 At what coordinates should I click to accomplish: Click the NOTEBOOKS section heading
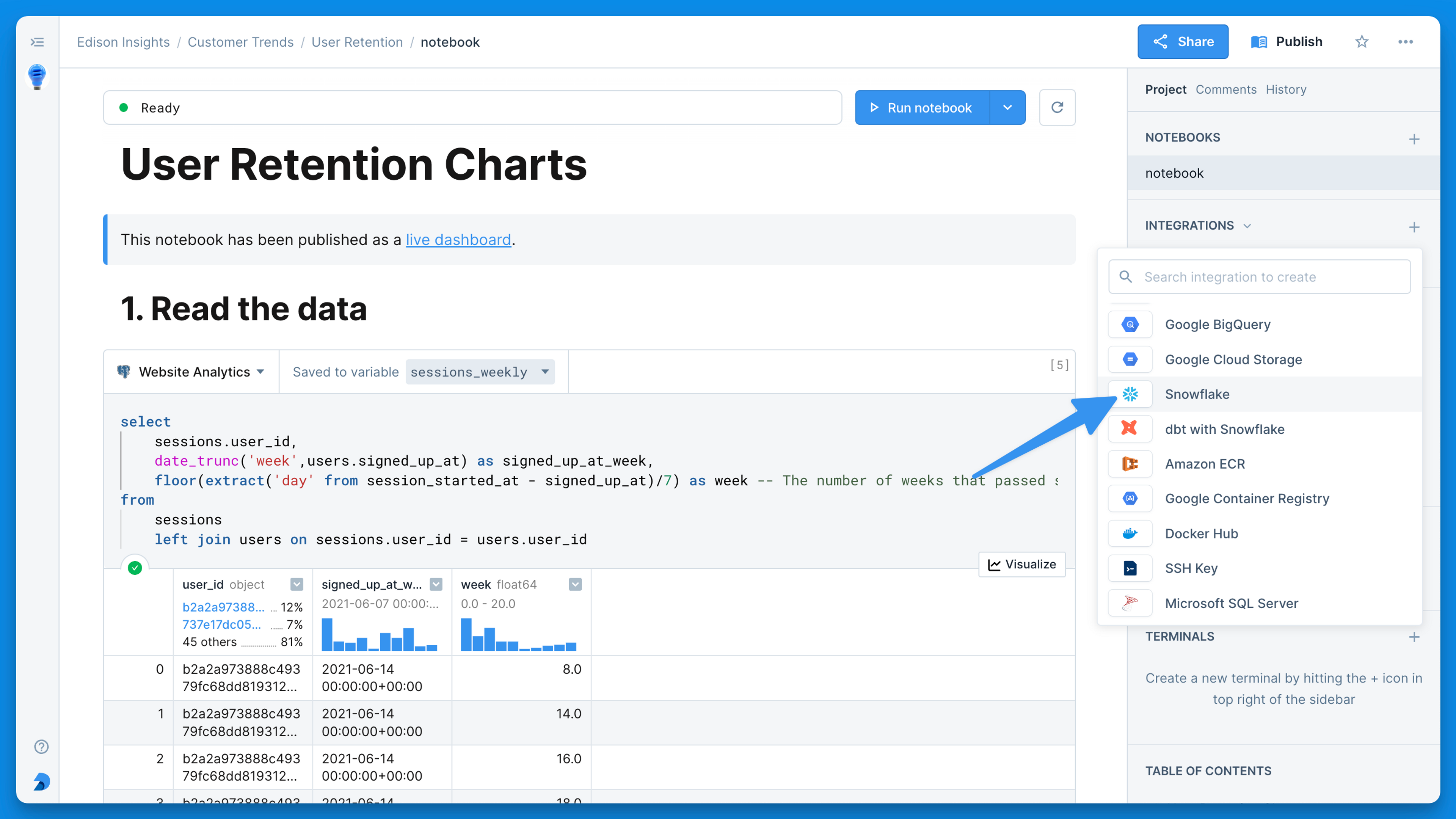[1183, 137]
